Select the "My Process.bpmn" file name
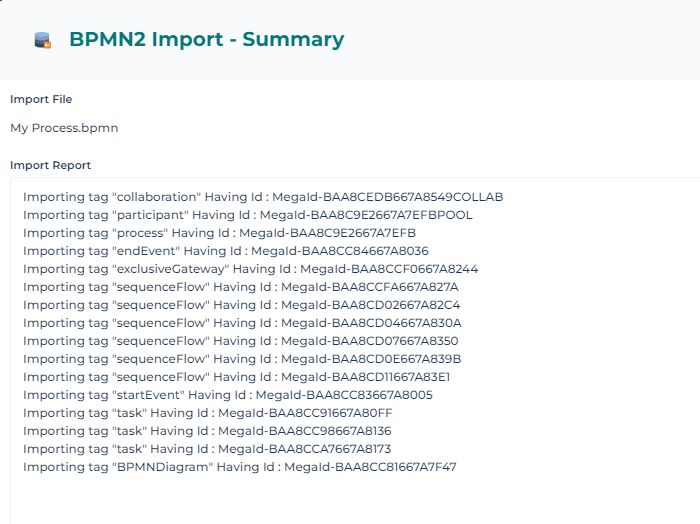700x524 pixels. tap(64, 128)
